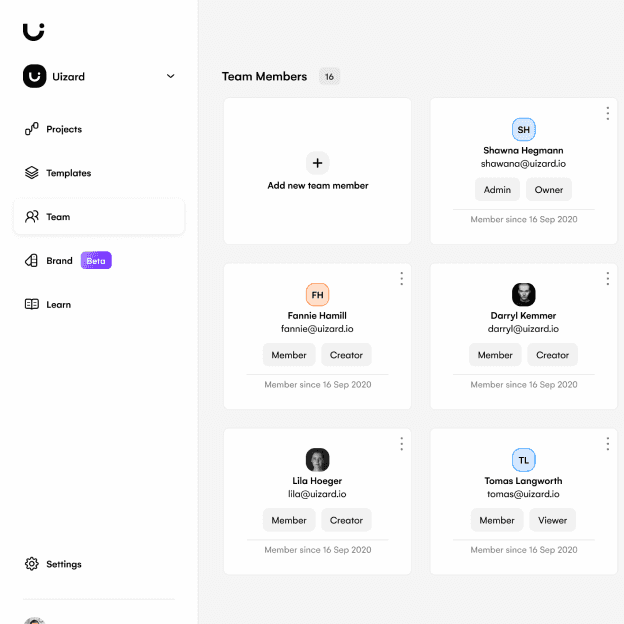The image size is (624, 624).
Task: Click Fannie Hamill's Member tag
Action: click(289, 355)
